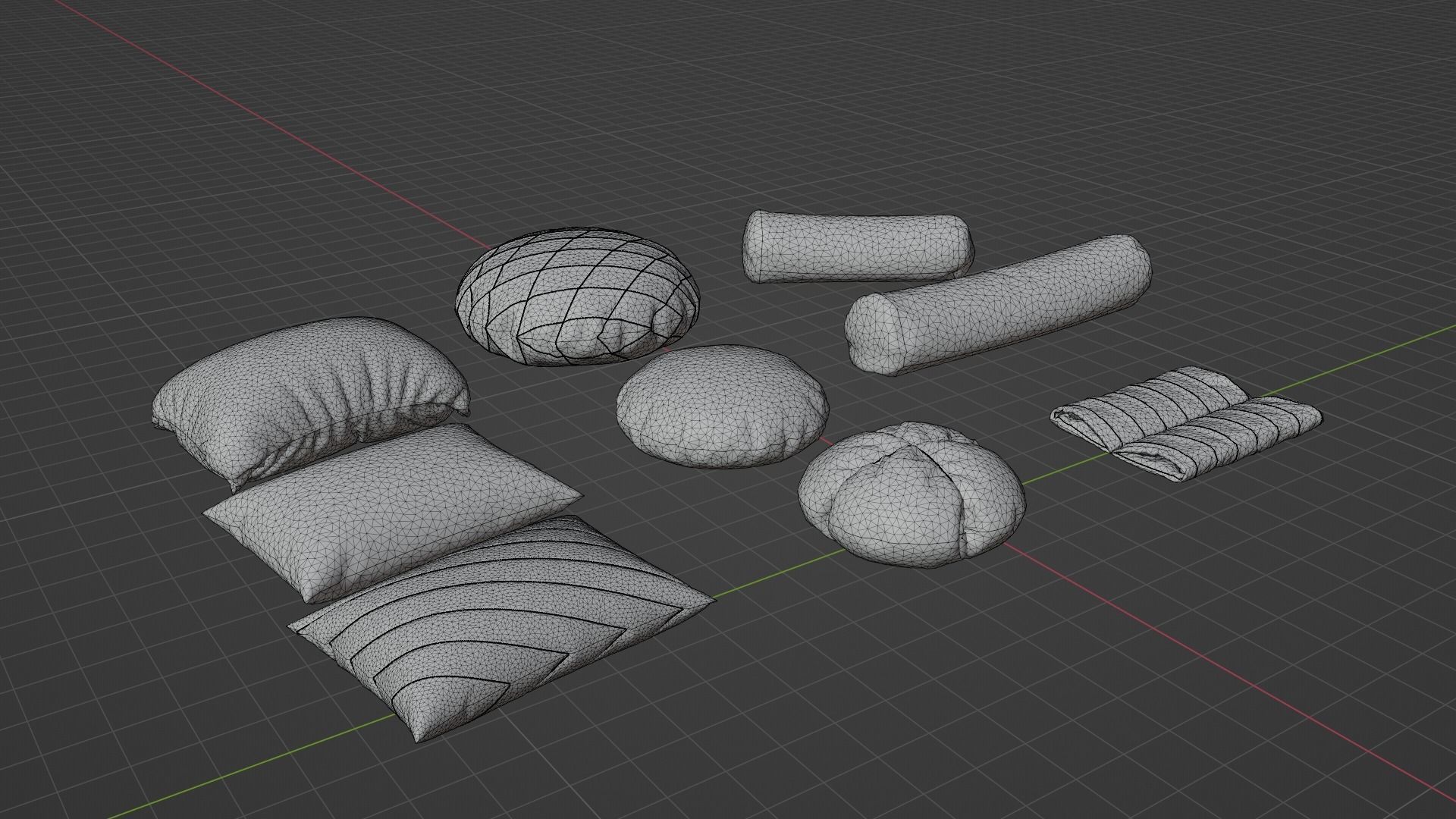
Task: Select the segmented pumpkin-shaped round cushion
Action: [912, 494]
